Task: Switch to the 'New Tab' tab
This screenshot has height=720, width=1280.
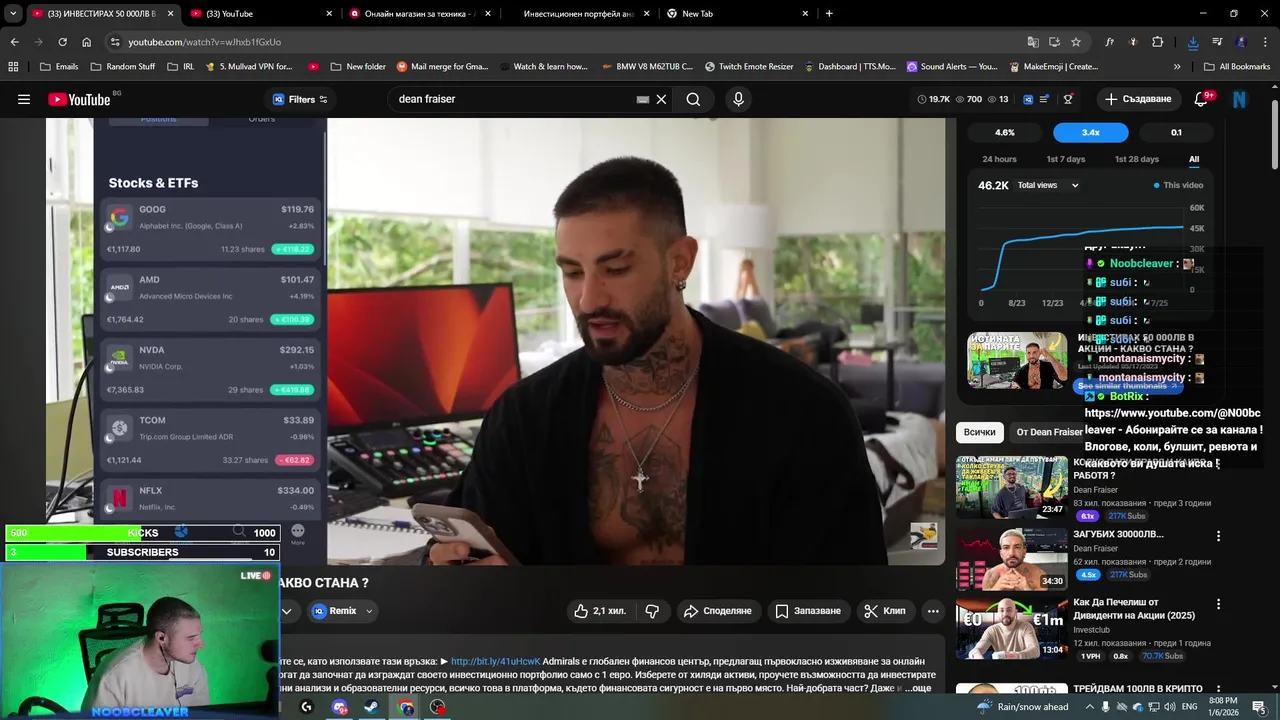Action: pyautogui.click(x=738, y=13)
